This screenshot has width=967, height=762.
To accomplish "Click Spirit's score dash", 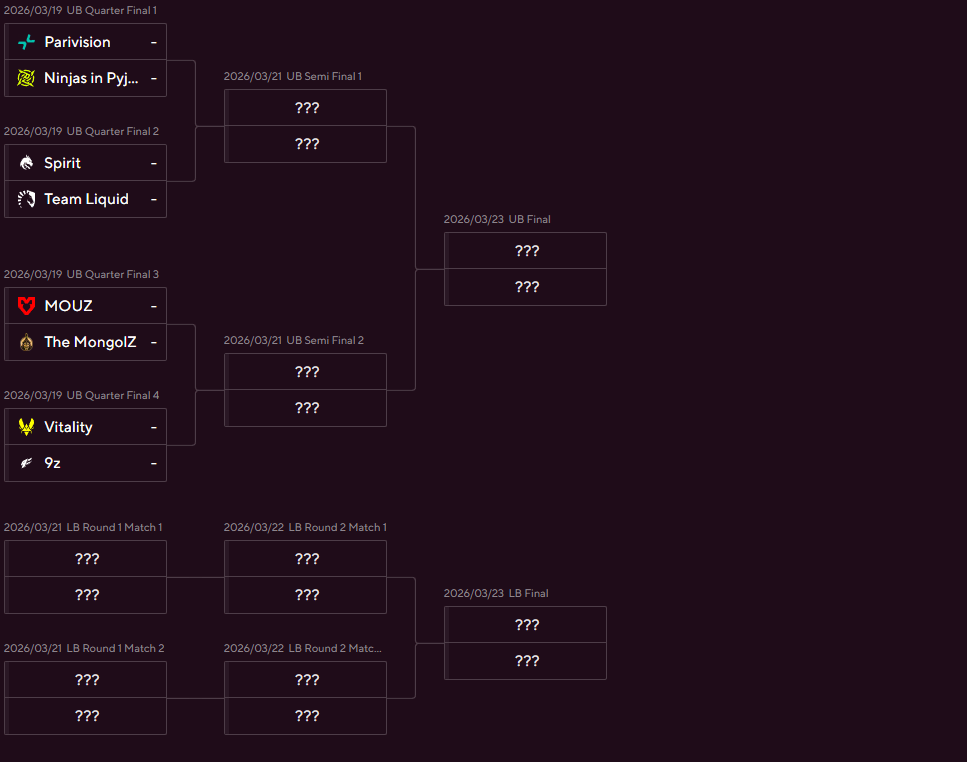I will coord(154,163).
